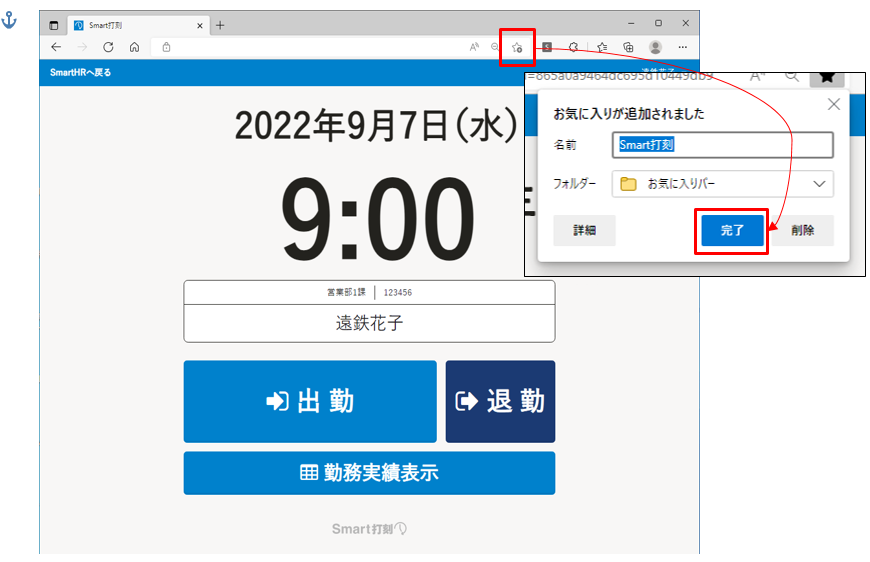Screen dimensions: 870x562
Task: Click the 詳細 button in popup
Action: click(584, 230)
